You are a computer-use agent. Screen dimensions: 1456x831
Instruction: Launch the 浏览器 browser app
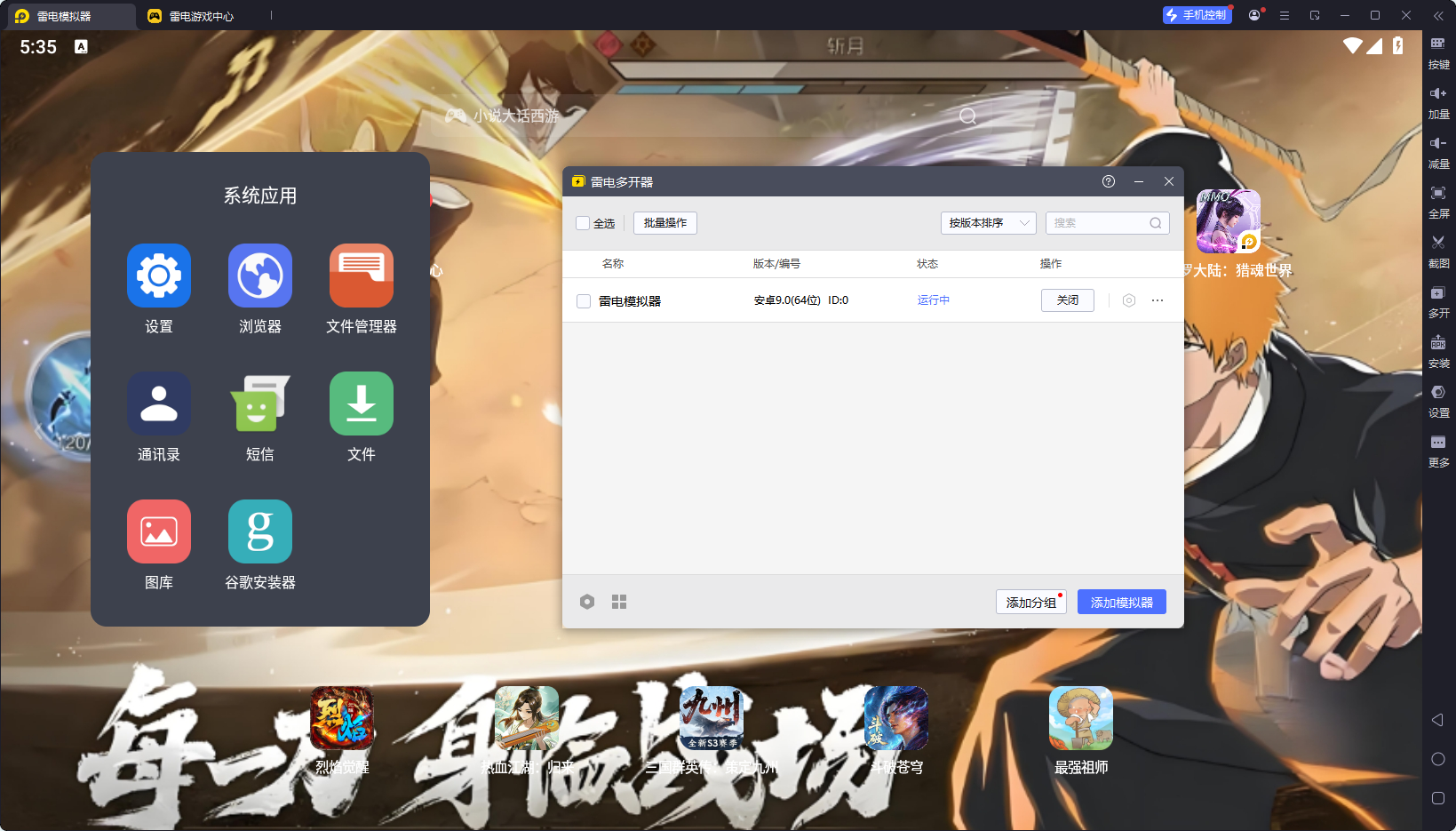(260, 276)
